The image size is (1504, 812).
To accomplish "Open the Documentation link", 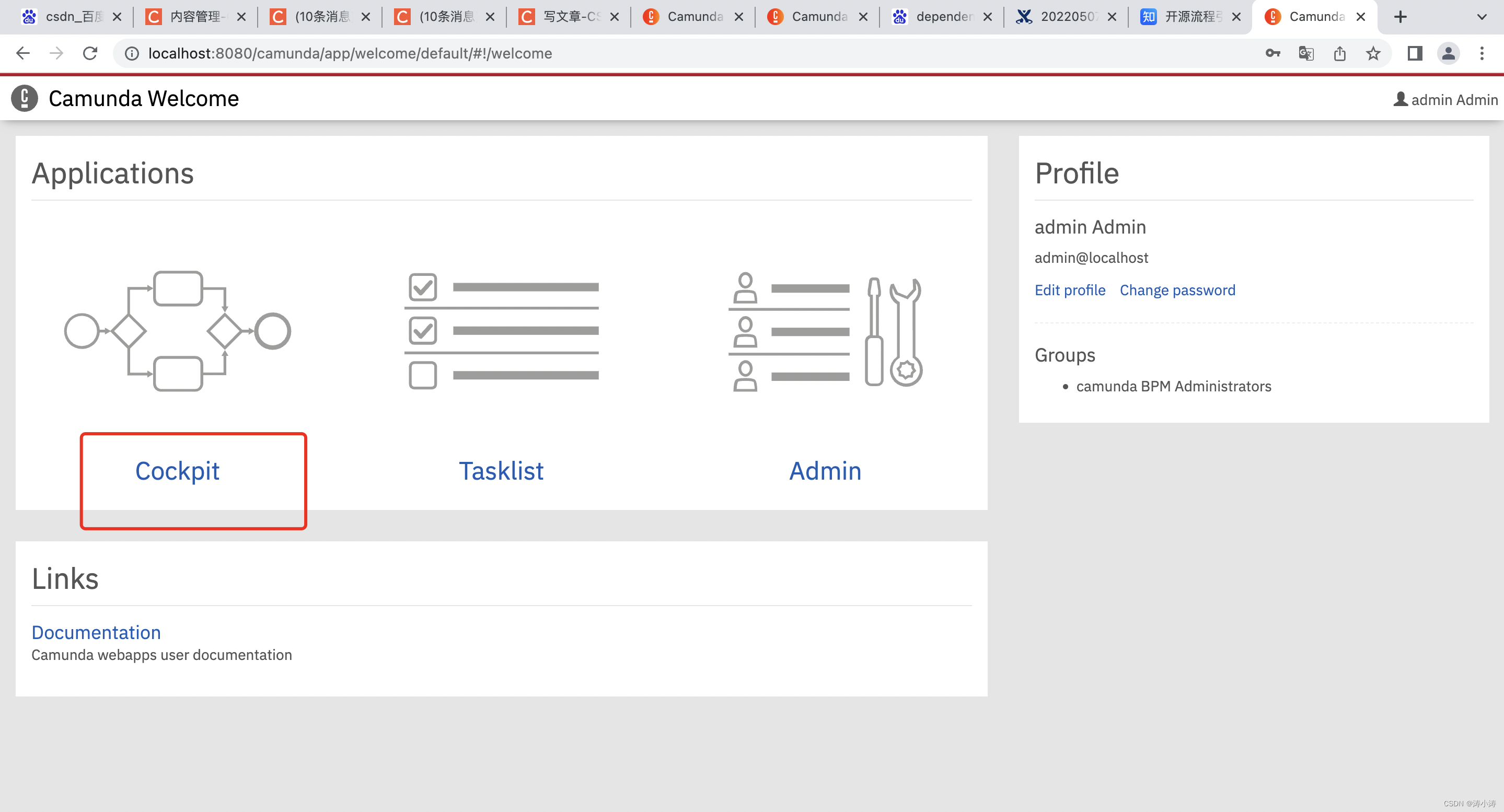I will pos(96,632).
